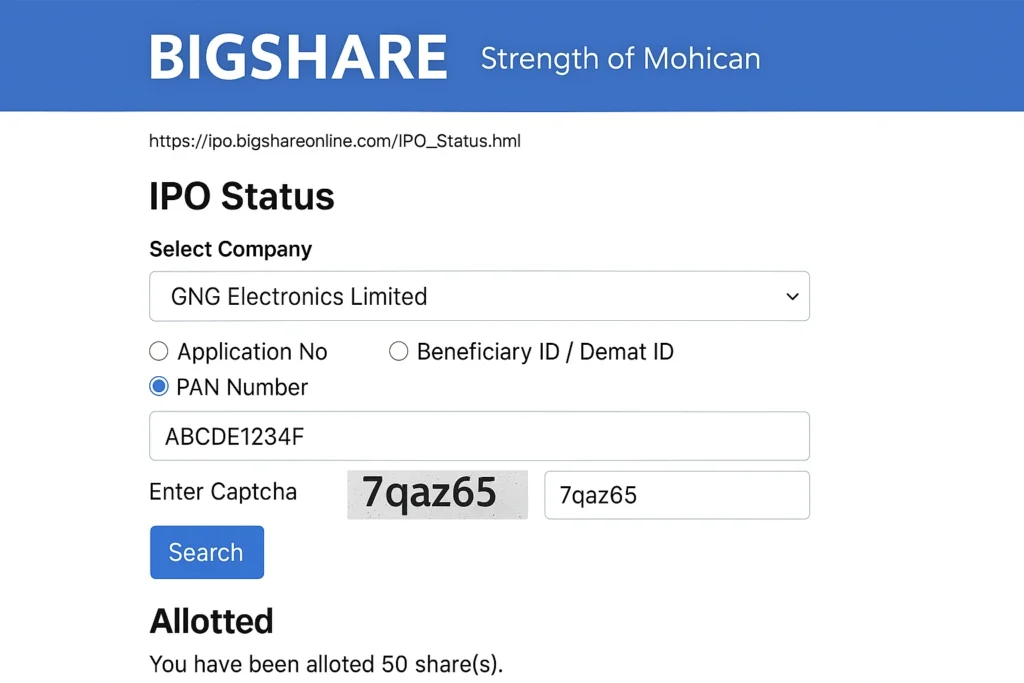
Task: Click the "Strength of Mohican" tagline
Action: (x=620, y=58)
